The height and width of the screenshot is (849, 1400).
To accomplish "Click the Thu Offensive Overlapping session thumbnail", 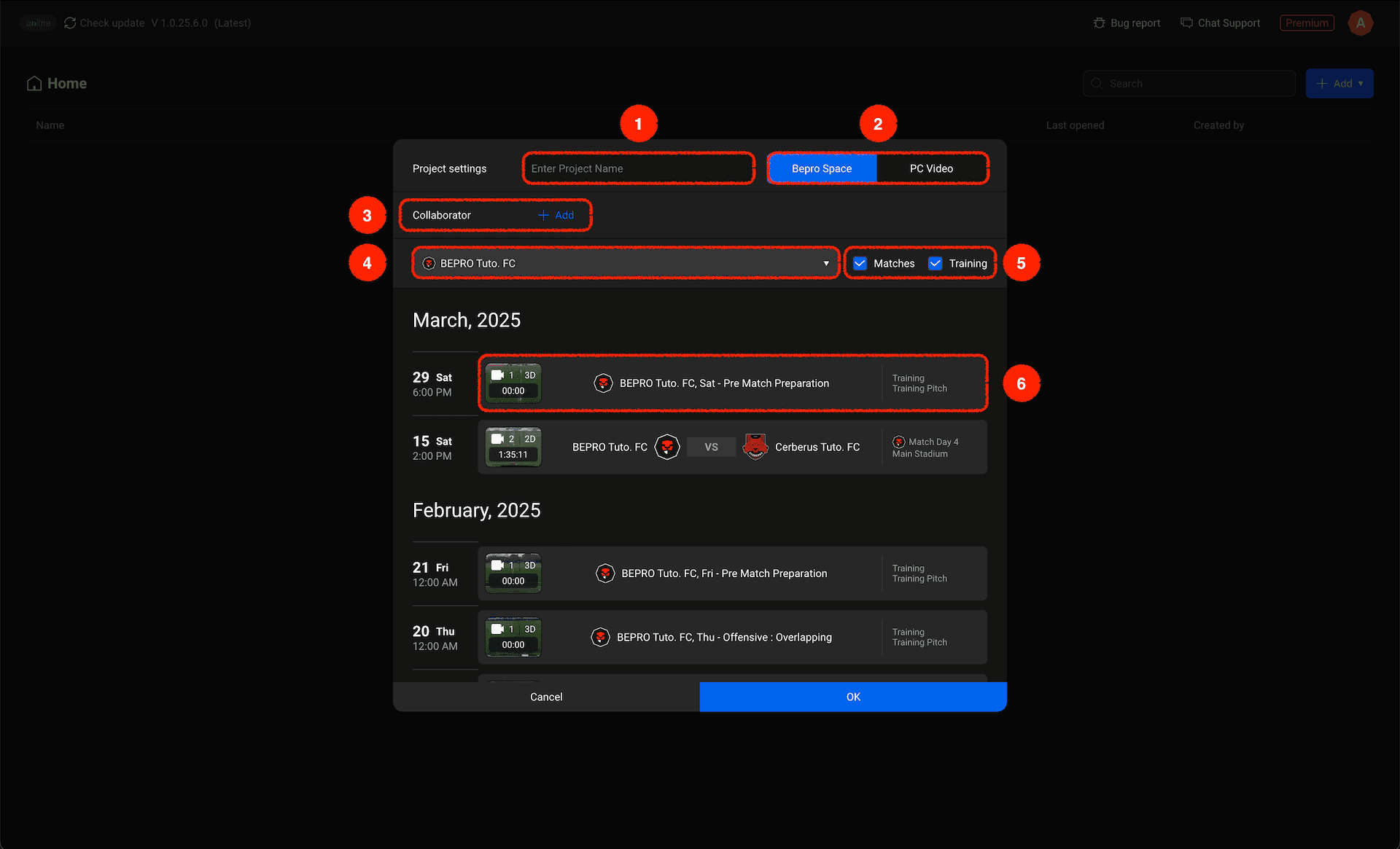I will point(513,637).
